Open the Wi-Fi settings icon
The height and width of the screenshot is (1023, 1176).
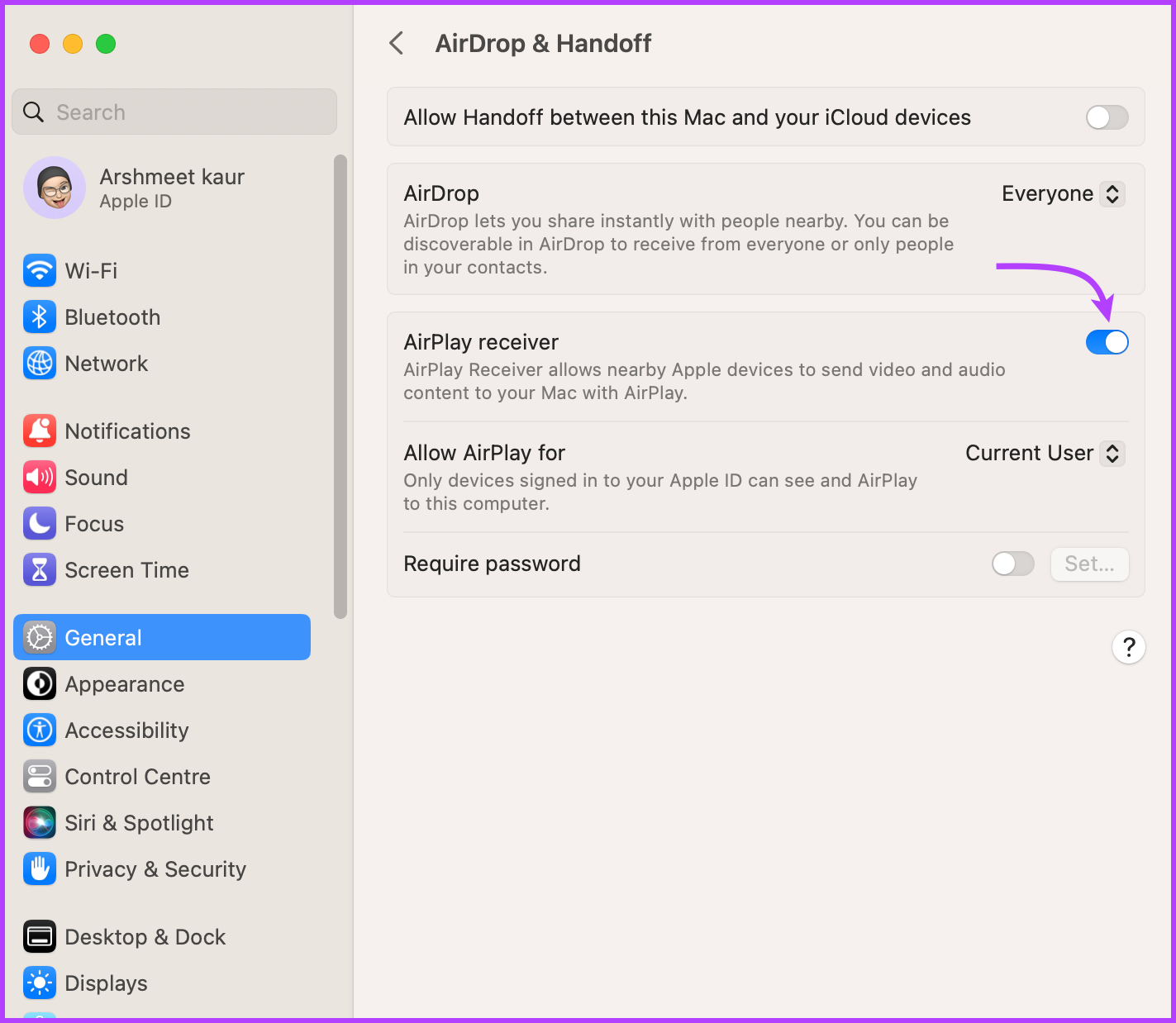[x=40, y=270]
